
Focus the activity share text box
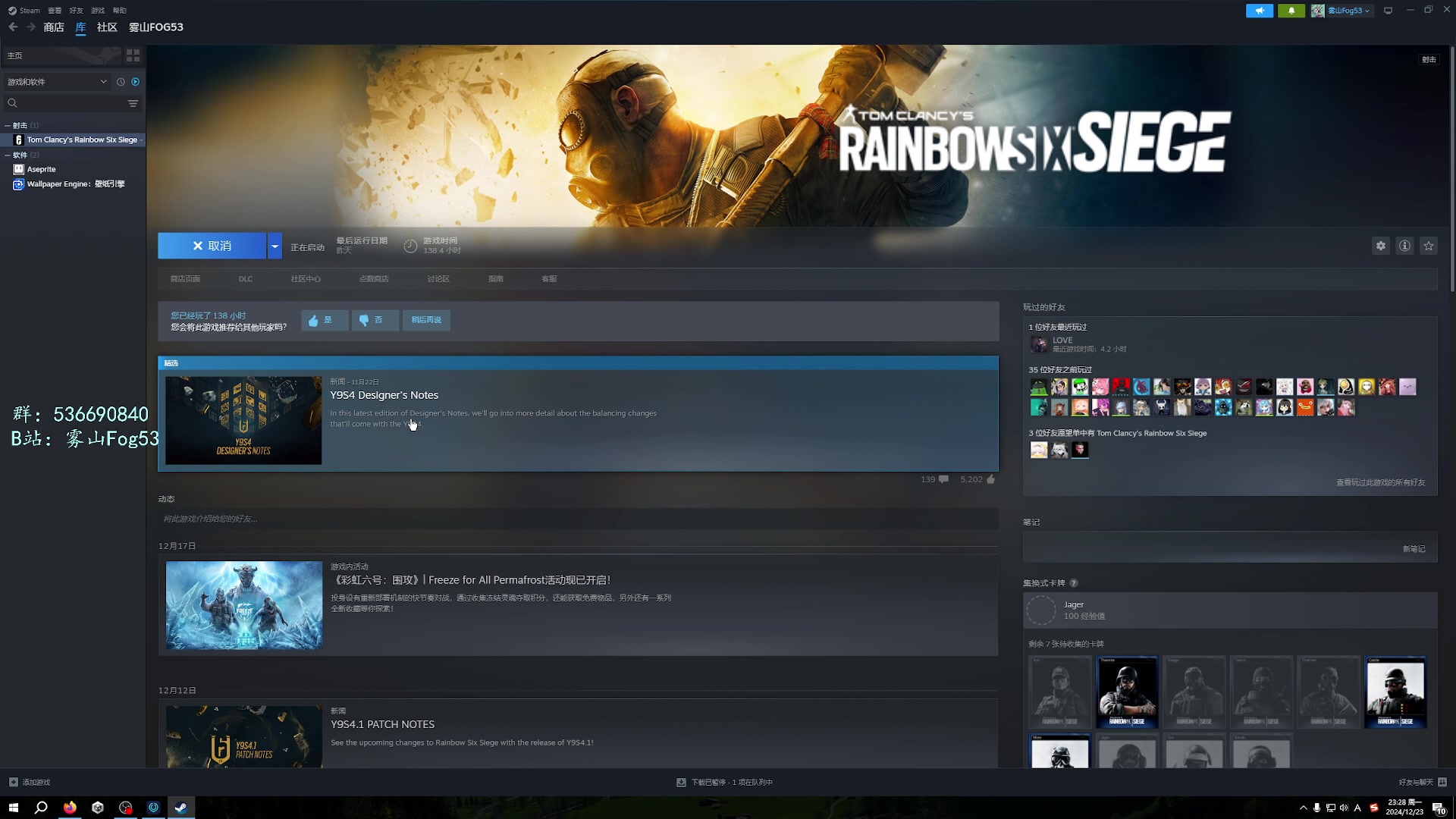(x=578, y=519)
